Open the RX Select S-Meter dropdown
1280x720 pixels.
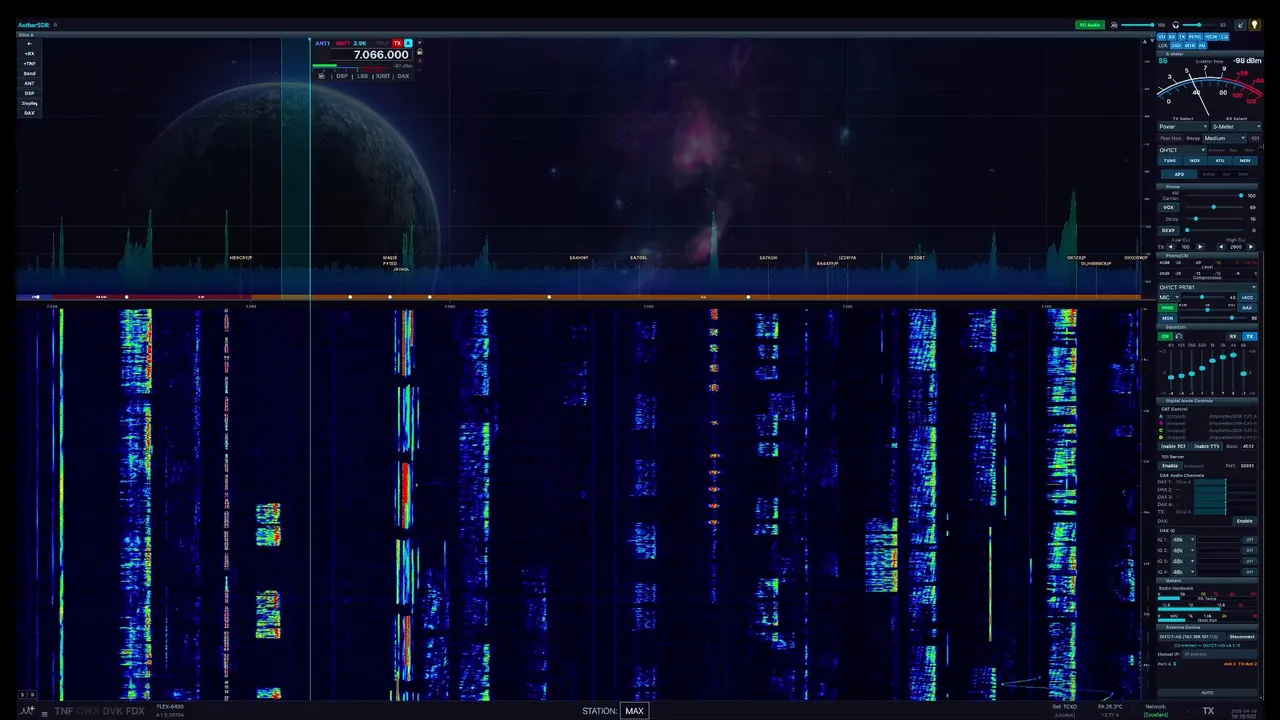click(x=1236, y=127)
